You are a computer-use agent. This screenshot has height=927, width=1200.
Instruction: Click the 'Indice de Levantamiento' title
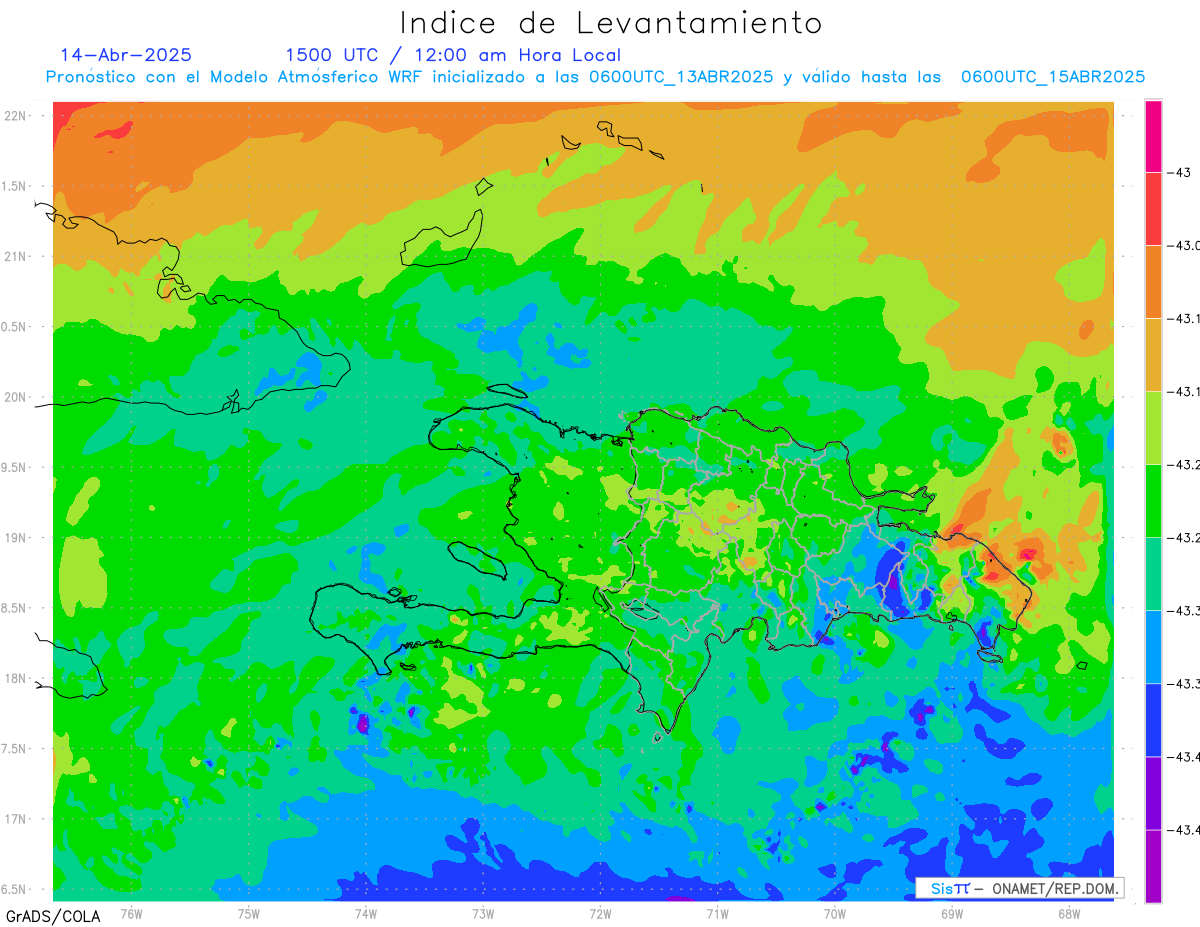pyautogui.click(x=610, y=22)
